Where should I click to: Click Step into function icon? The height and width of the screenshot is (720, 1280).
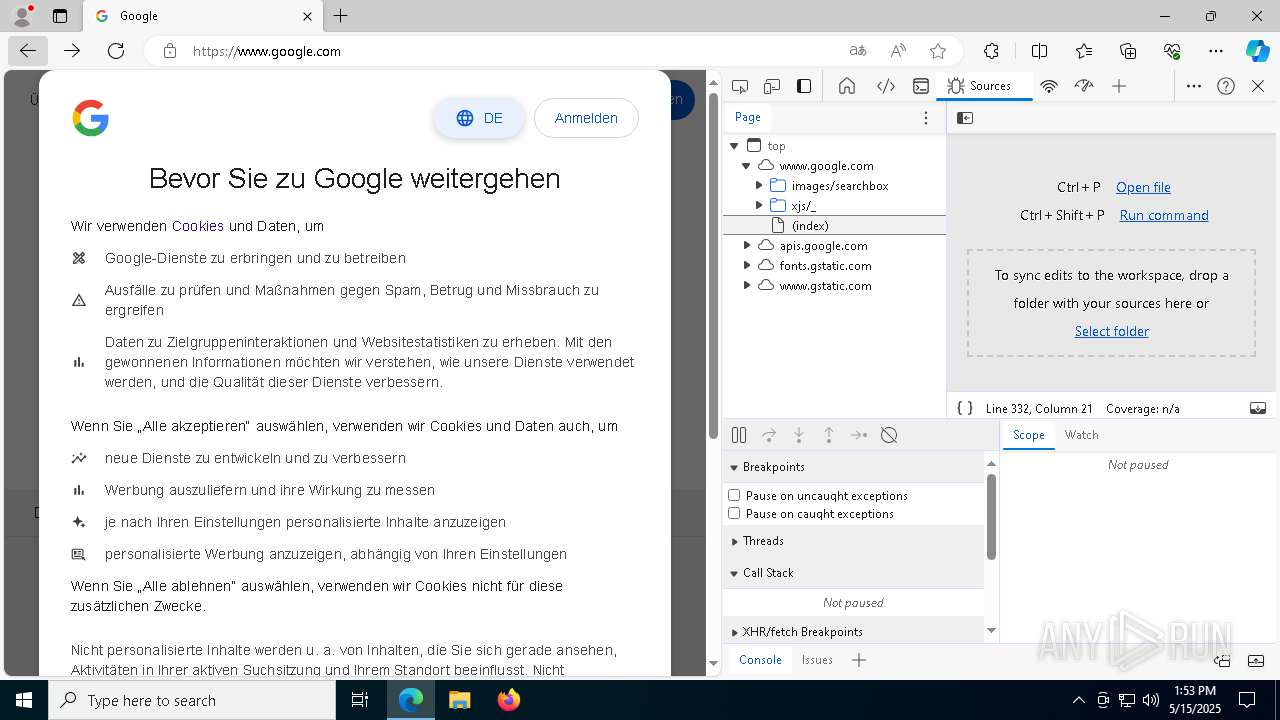(x=799, y=435)
